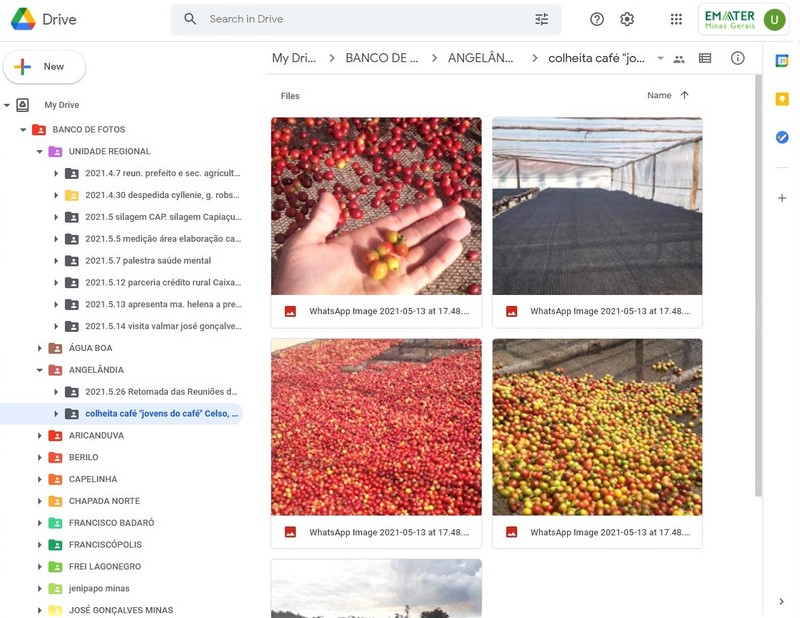
Task: Collapse the ANGELÂNDIA folder
Action: coord(39,370)
